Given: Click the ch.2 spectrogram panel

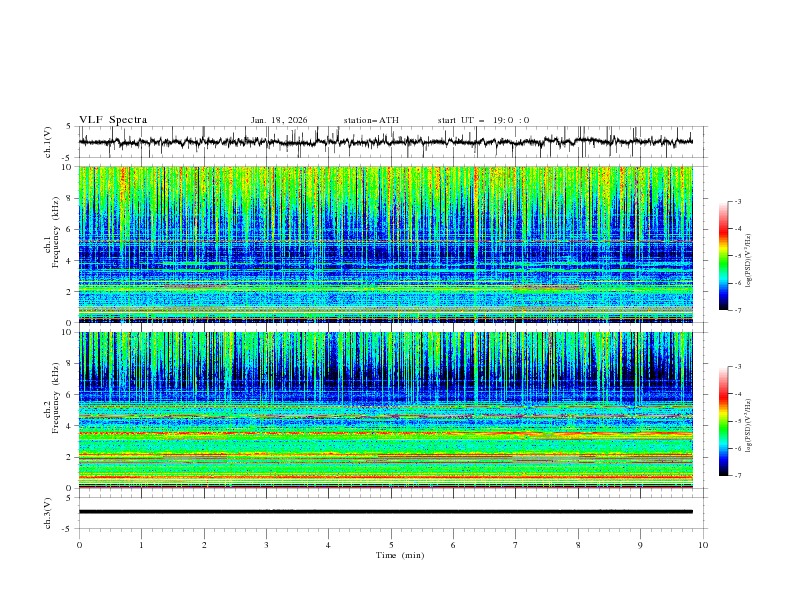Looking at the screenshot, I should (x=386, y=410).
